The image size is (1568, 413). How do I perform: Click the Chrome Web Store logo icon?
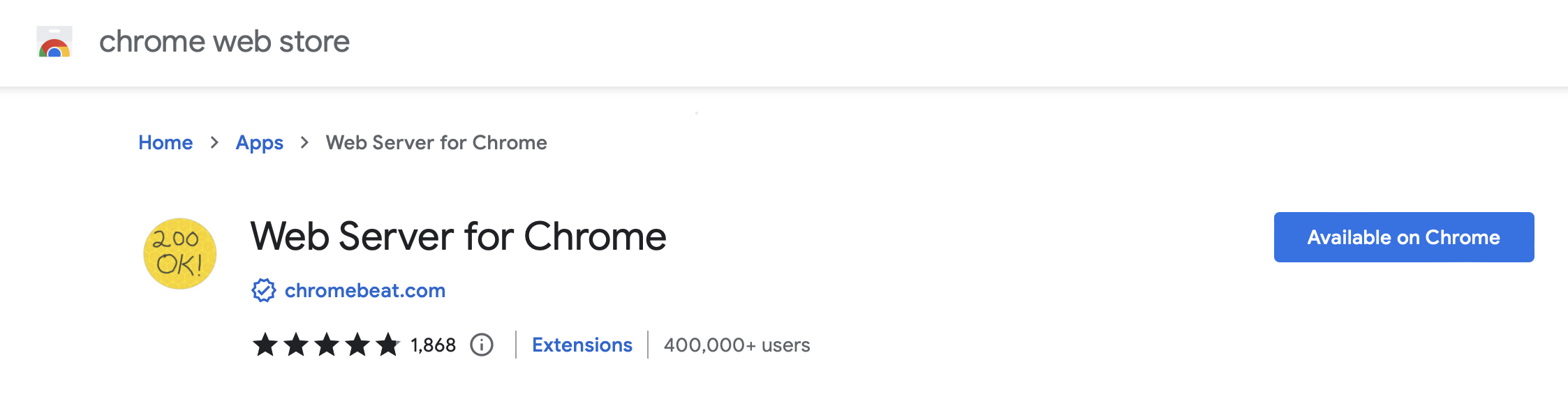coord(54,41)
